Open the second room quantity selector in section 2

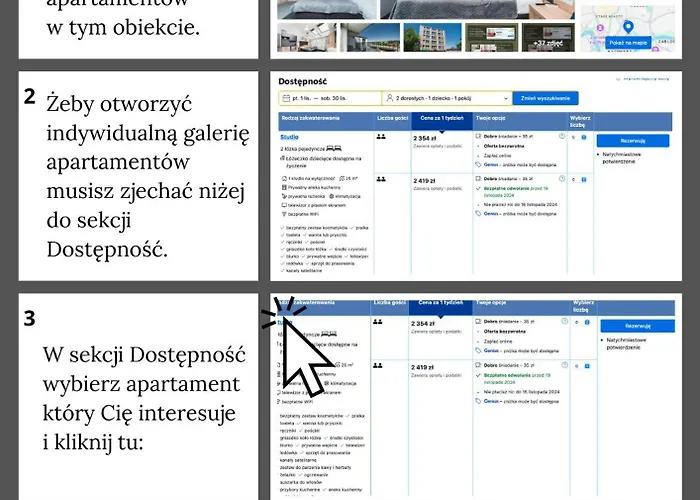pos(578,181)
